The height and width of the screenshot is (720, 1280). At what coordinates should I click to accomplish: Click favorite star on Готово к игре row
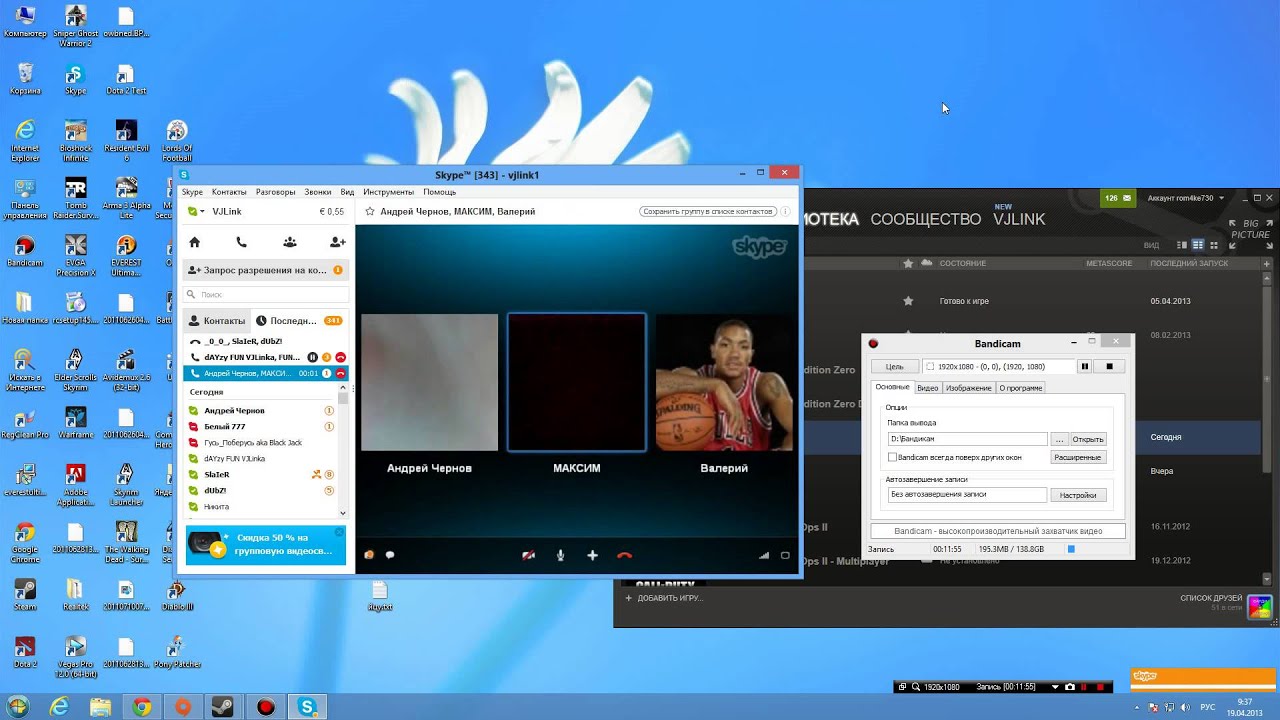(x=908, y=301)
